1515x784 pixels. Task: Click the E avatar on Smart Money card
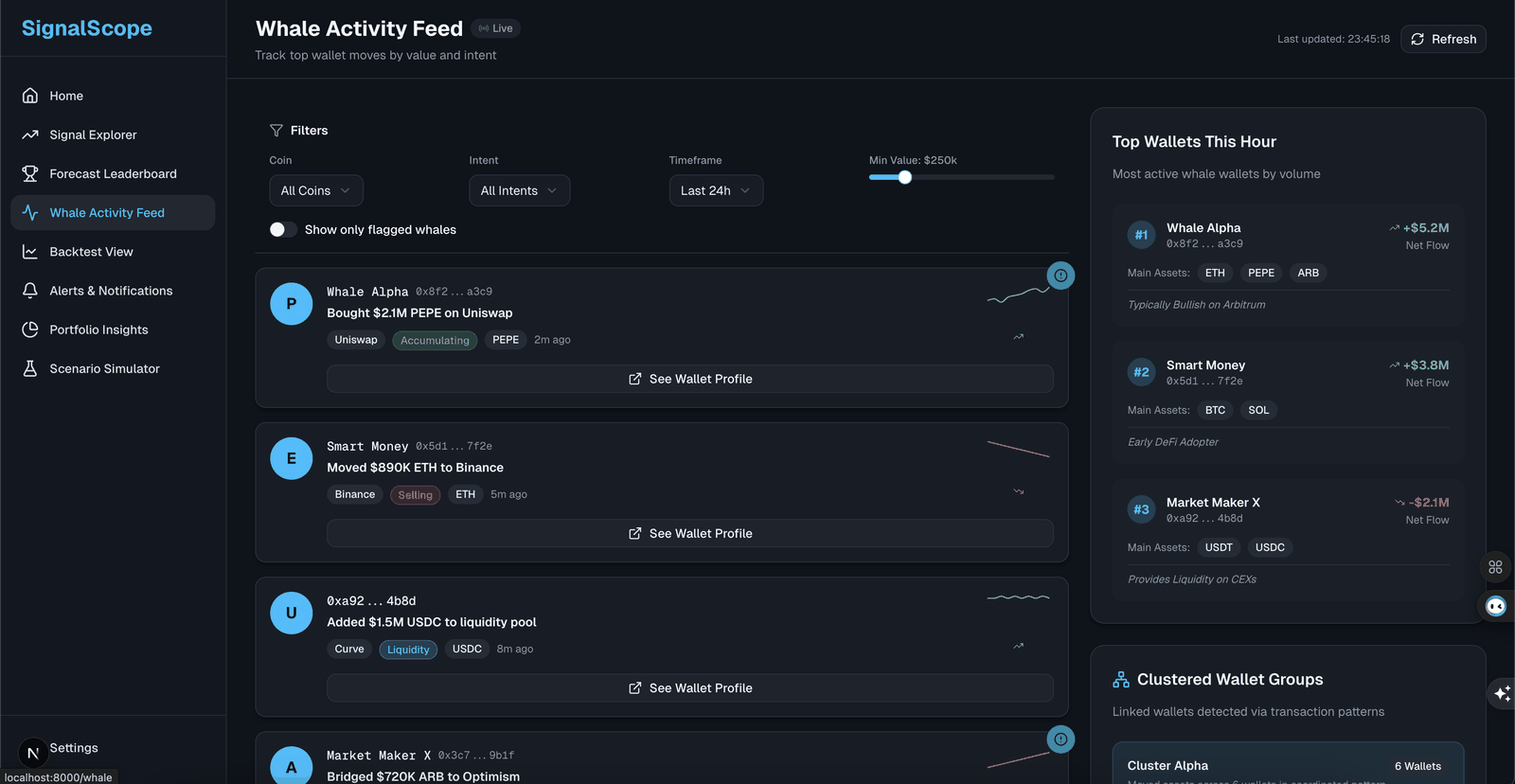(x=292, y=458)
